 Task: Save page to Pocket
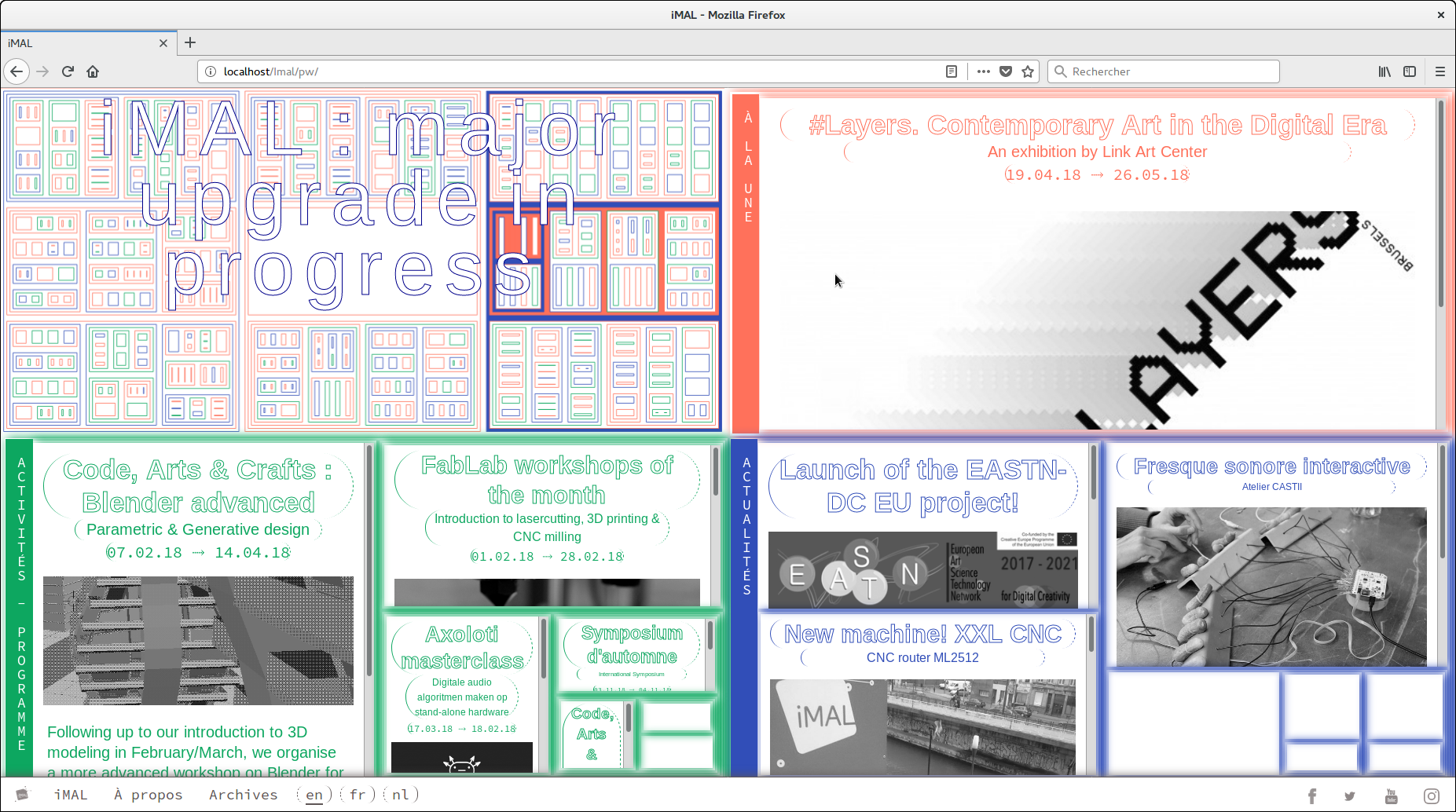pyautogui.click(x=1005, y=71)
